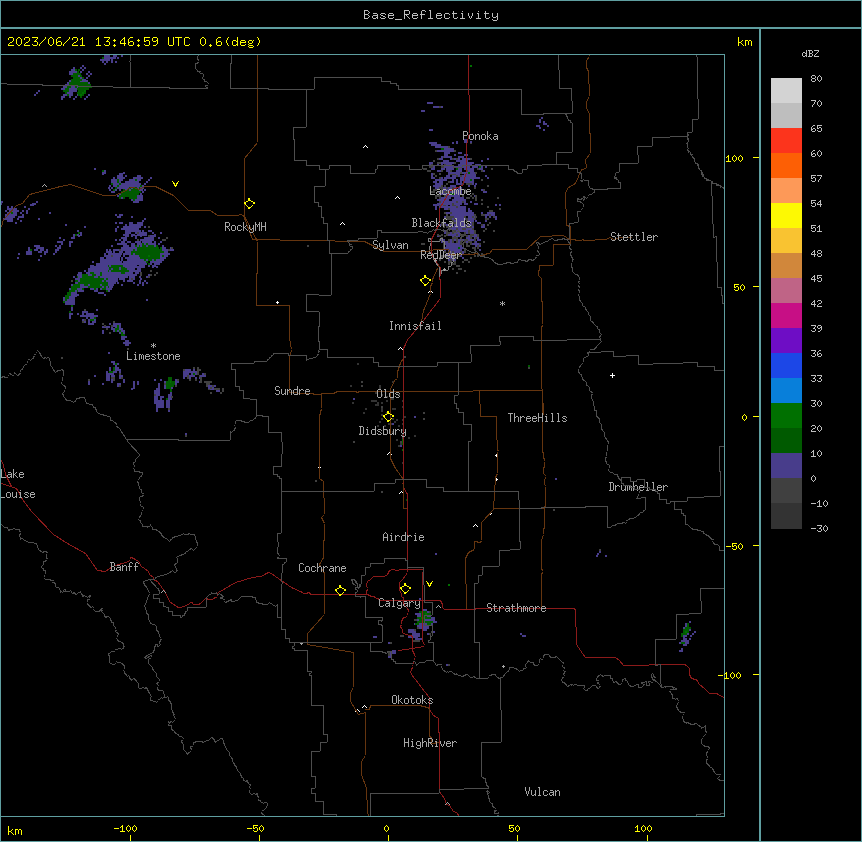
Task: Click the Drumheller town label
Action: 638,487
